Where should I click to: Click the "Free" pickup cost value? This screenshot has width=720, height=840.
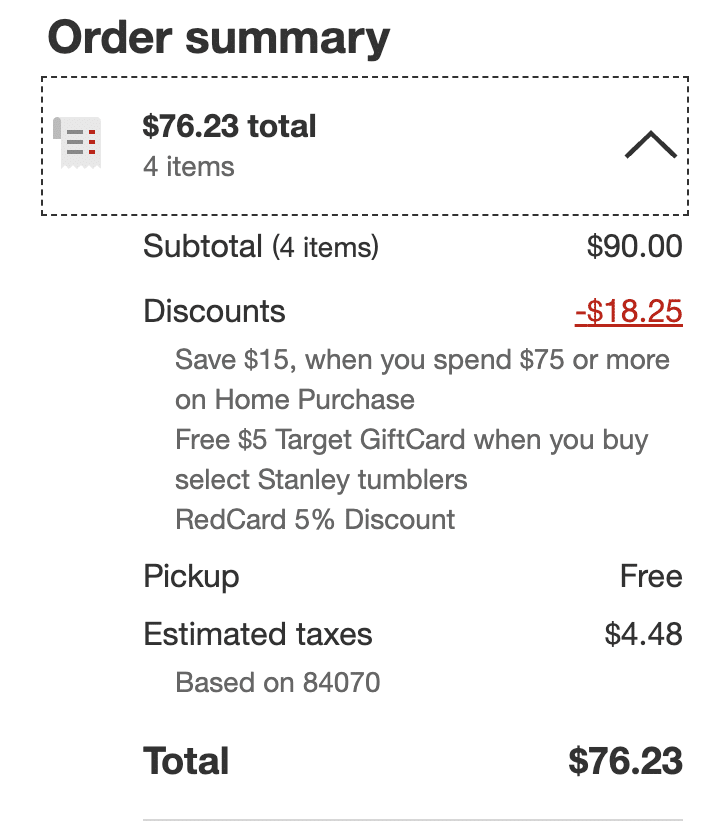[x=651, y=577]
